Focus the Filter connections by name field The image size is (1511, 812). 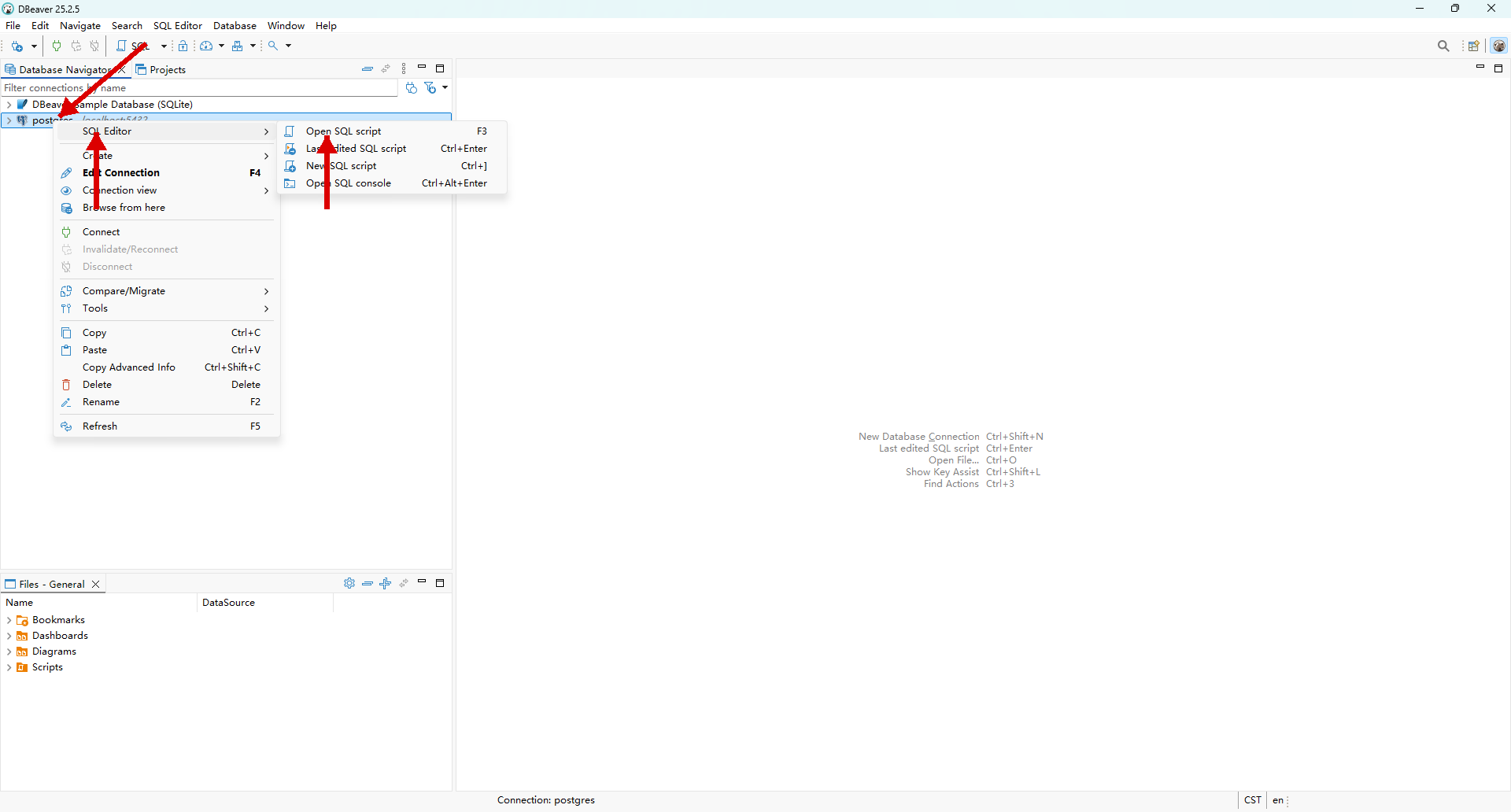click(199, 88)
